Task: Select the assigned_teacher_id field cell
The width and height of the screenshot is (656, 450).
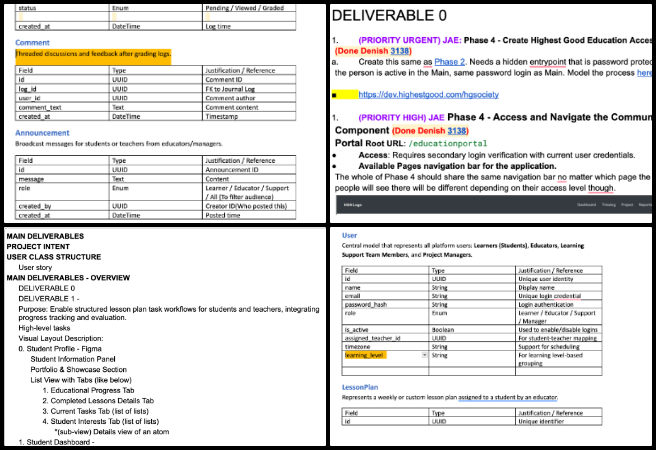Action: pos(385,338)
